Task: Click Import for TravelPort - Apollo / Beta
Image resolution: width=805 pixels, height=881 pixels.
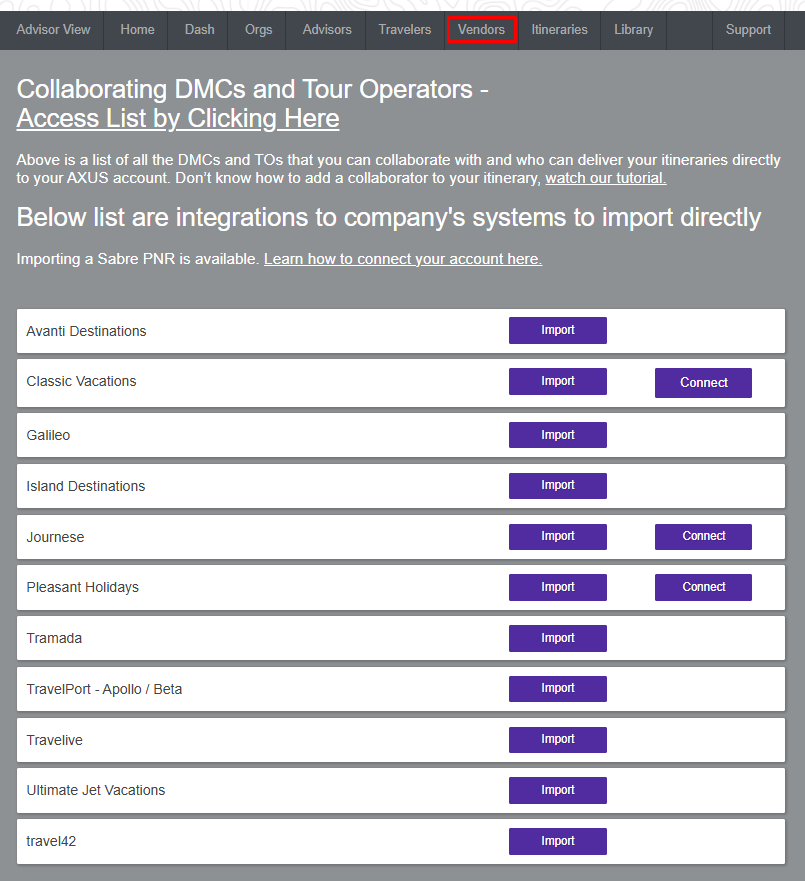Action: 557,689
